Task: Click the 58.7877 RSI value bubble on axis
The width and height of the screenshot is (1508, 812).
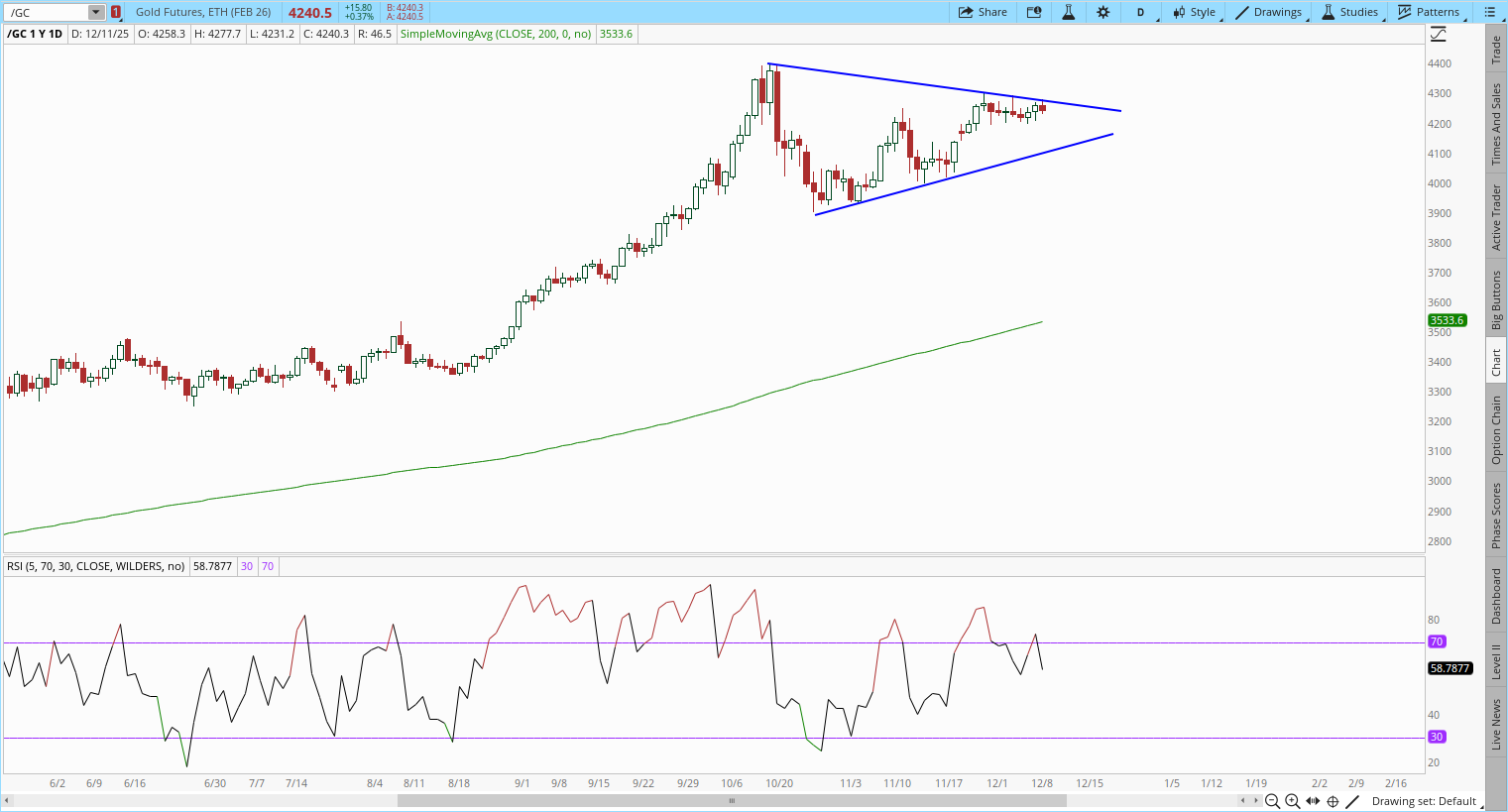Action: (1450, 668)
